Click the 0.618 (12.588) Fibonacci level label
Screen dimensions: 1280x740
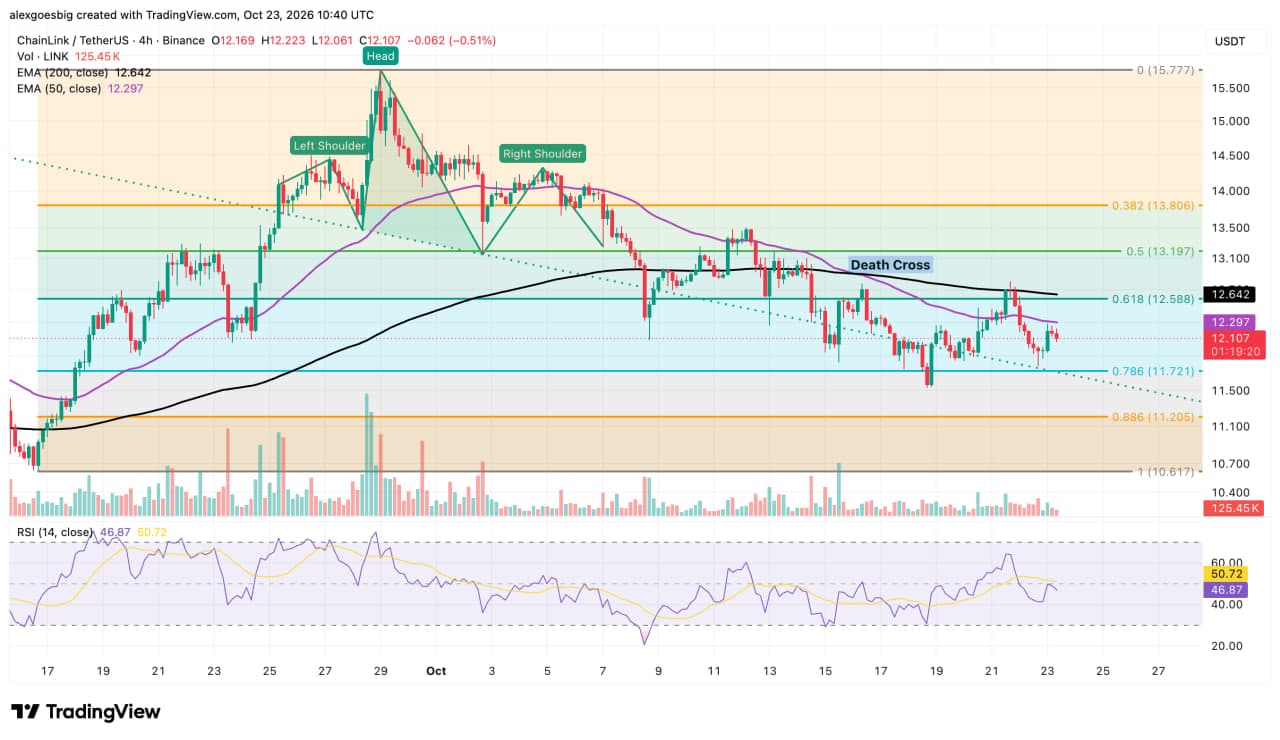1152,299
